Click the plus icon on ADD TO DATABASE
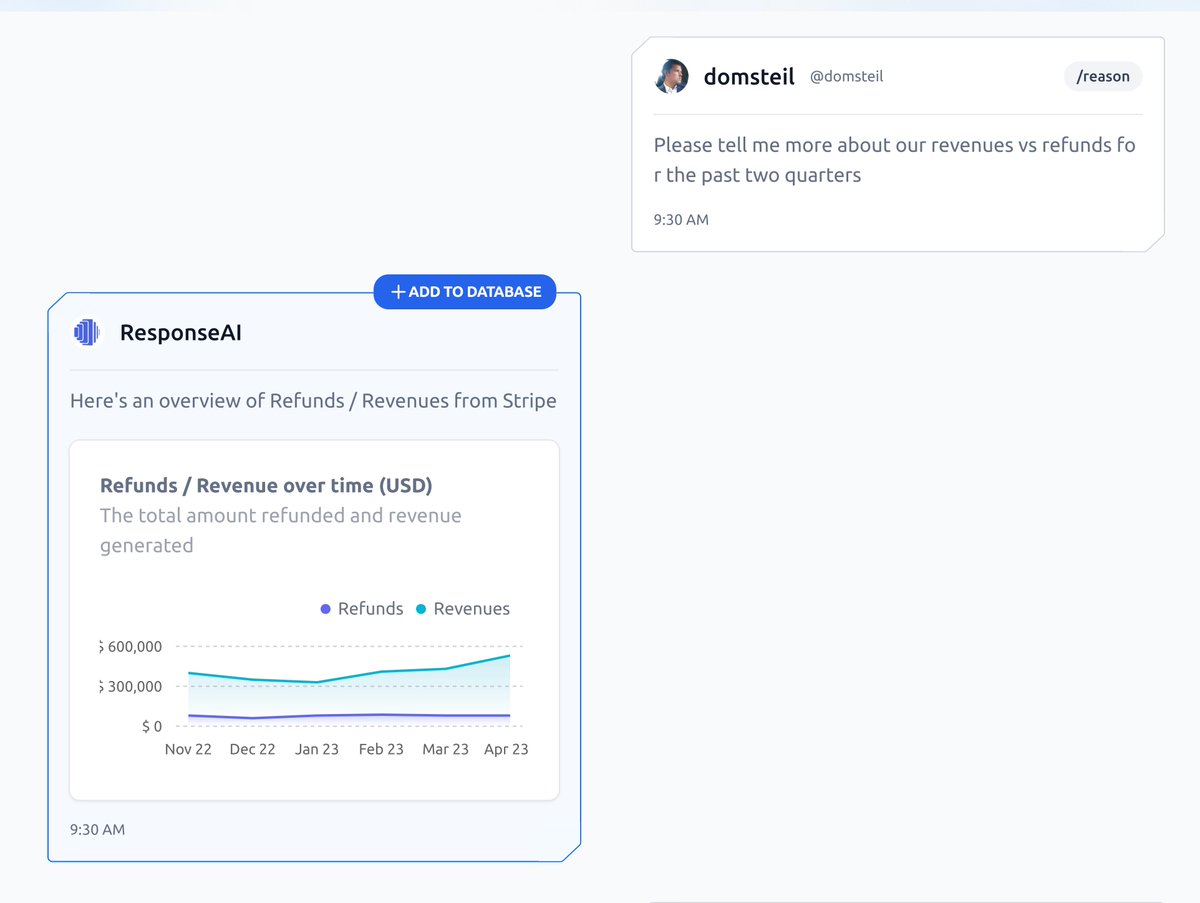The width and height of the screenshot is (1200, 903). tap(397, 291)
